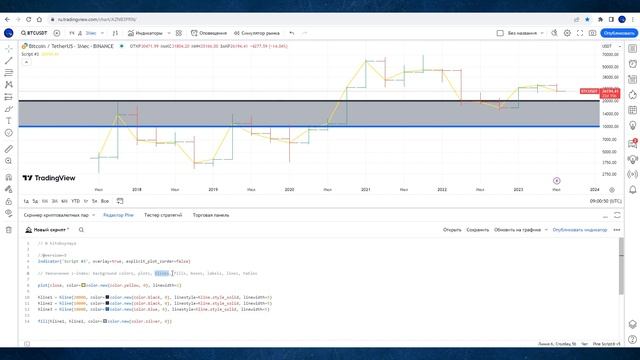
Task: Select the Text annotation tool
Action: pos(9,121)
